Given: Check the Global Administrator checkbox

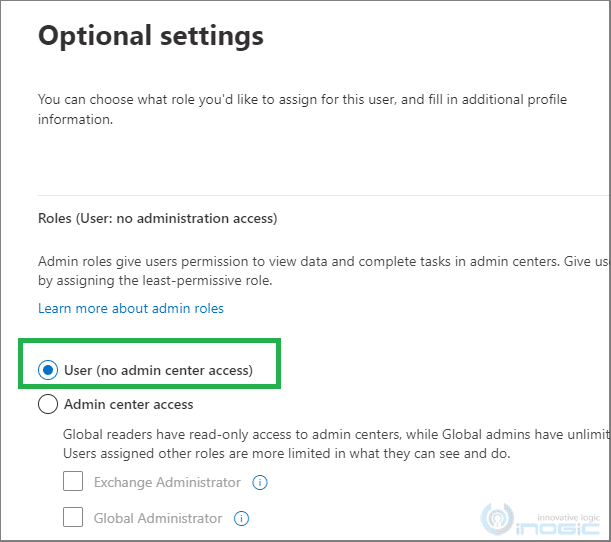Looking at the screenshot, I should pyautogui.click(x=73, y=517).
